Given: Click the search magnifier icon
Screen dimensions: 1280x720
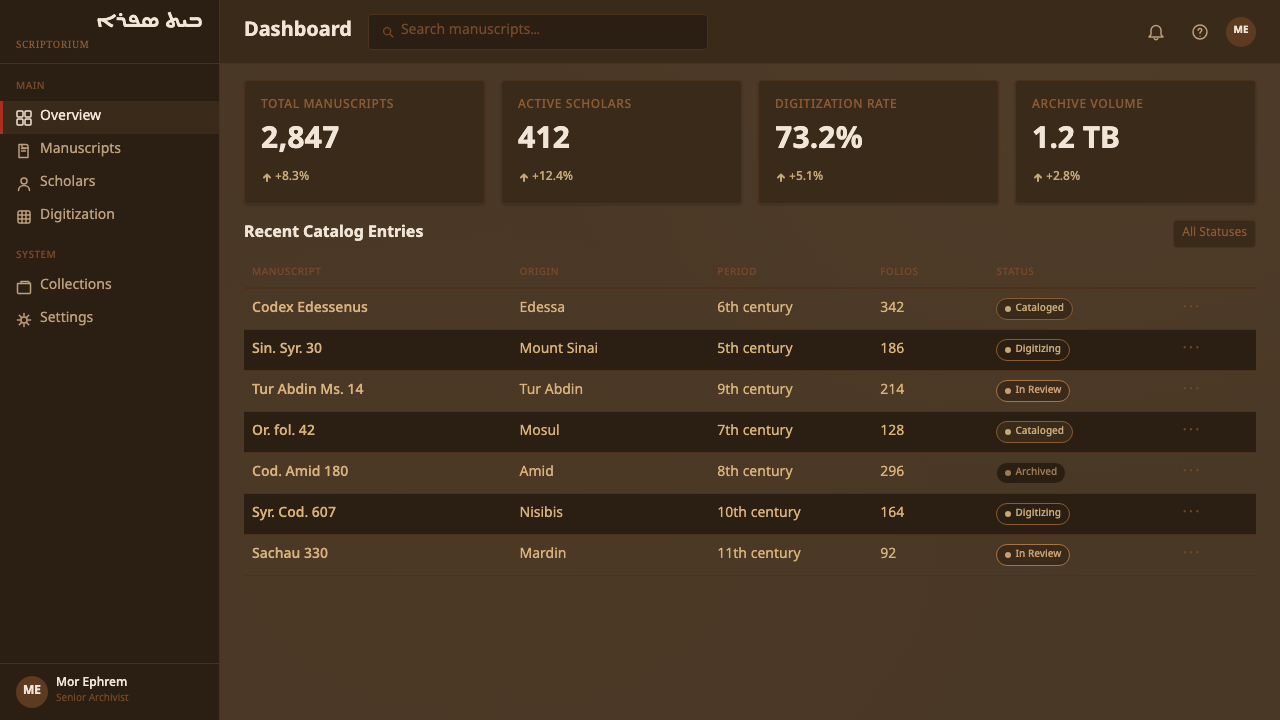Looking at the screenshot, I should 388,32.
